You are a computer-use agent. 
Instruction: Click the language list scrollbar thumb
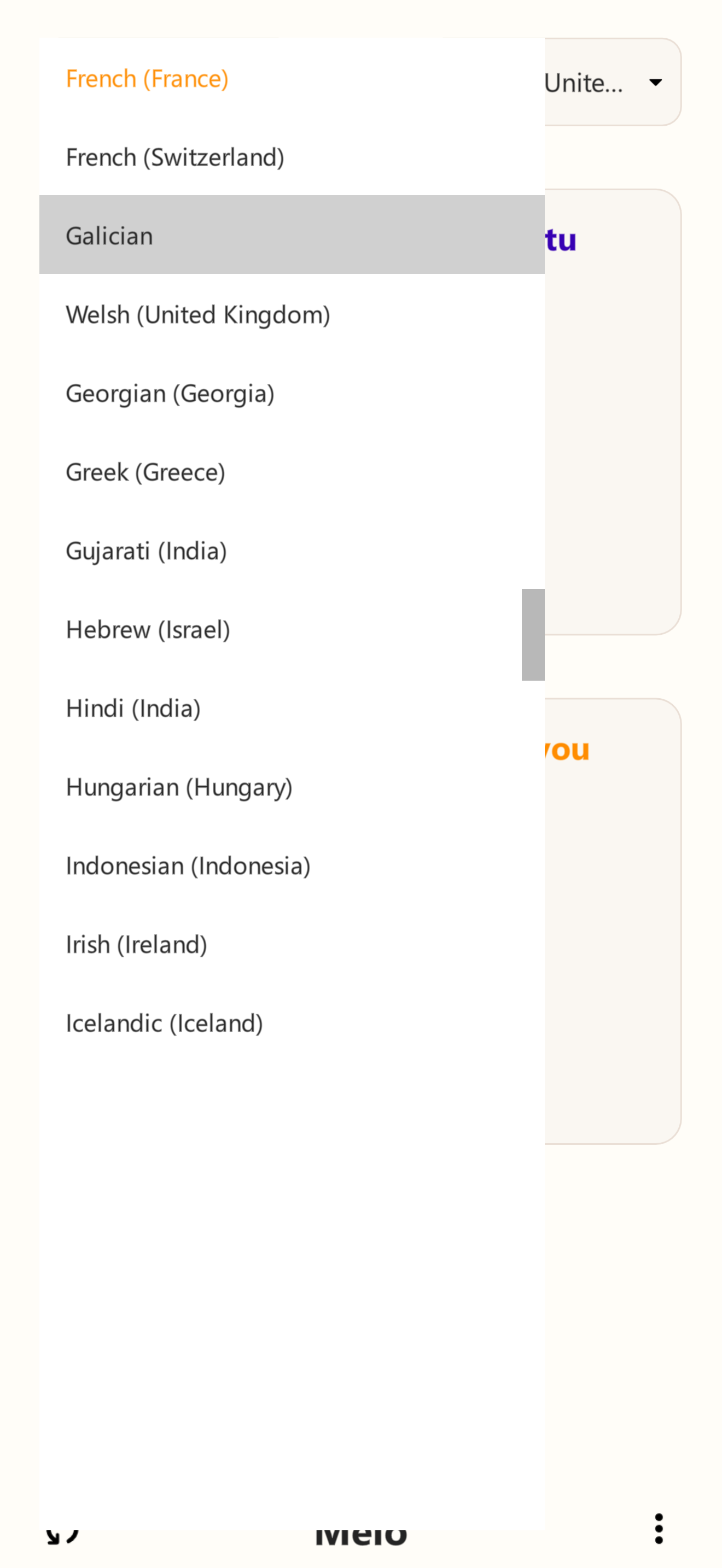[x=533, y=634]
